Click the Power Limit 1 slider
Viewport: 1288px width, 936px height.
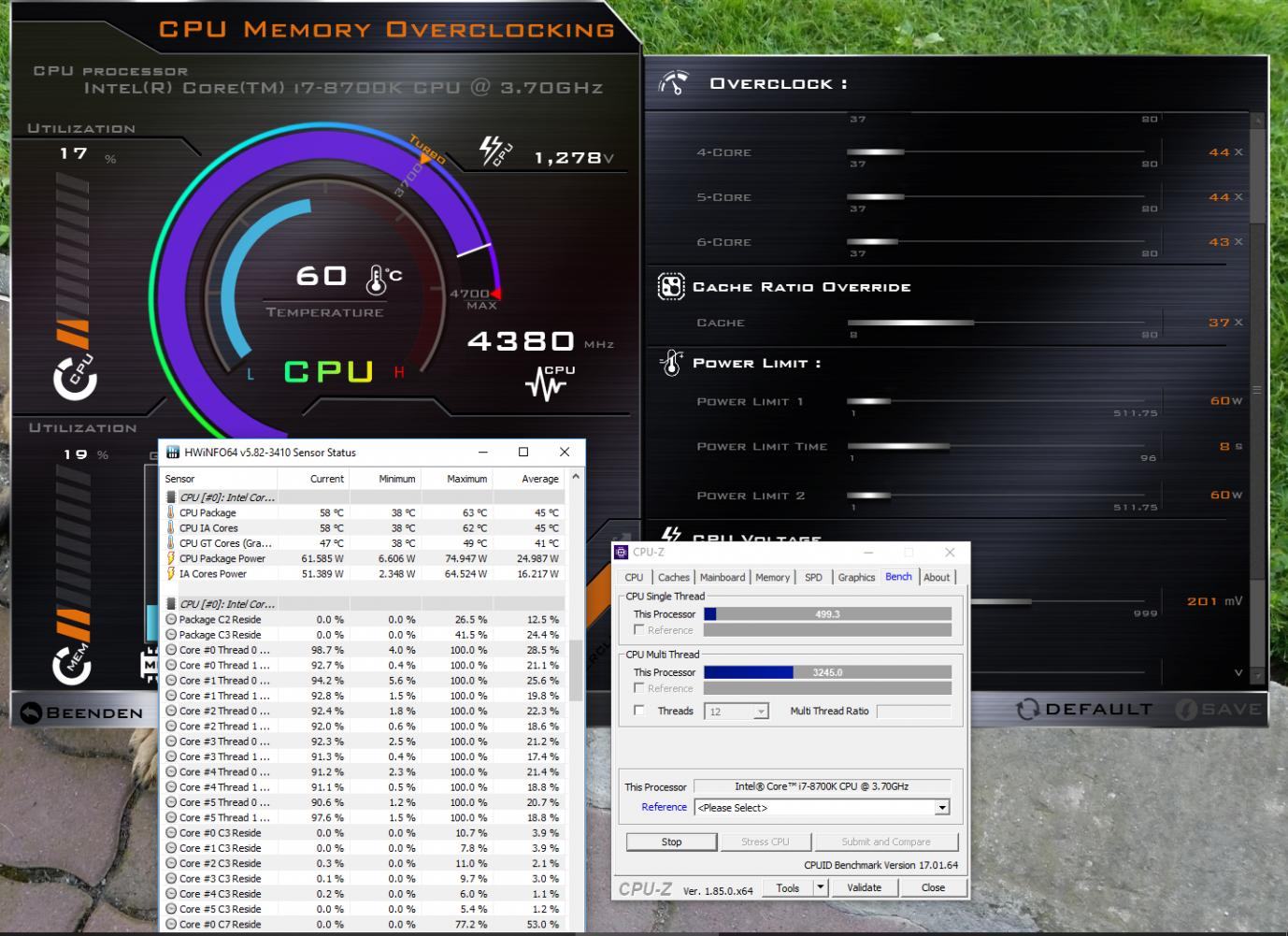(x=995, y=401)
